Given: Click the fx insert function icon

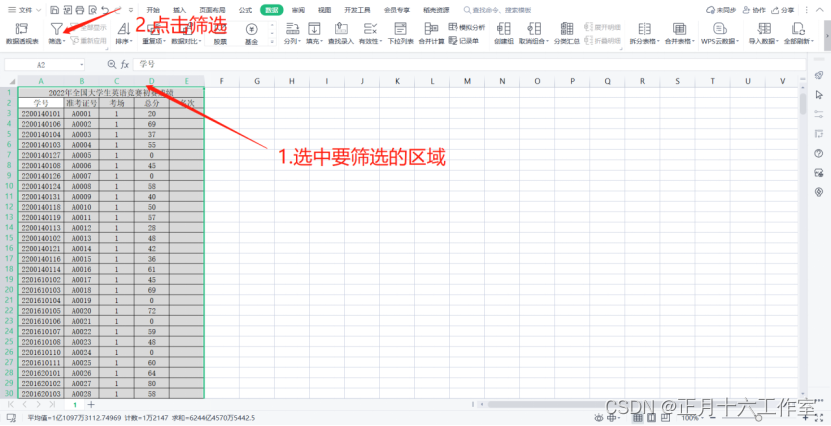Looking at the screenshot, I should tap(125, 64).
